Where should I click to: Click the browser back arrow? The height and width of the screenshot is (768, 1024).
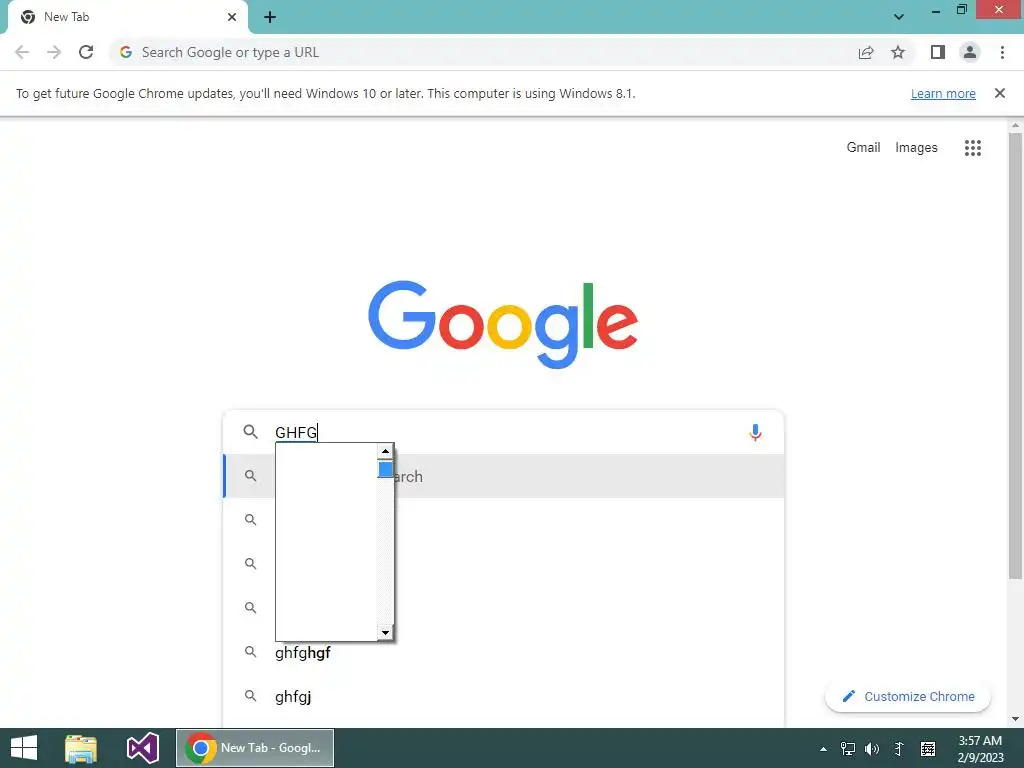[x=22, y=52]
